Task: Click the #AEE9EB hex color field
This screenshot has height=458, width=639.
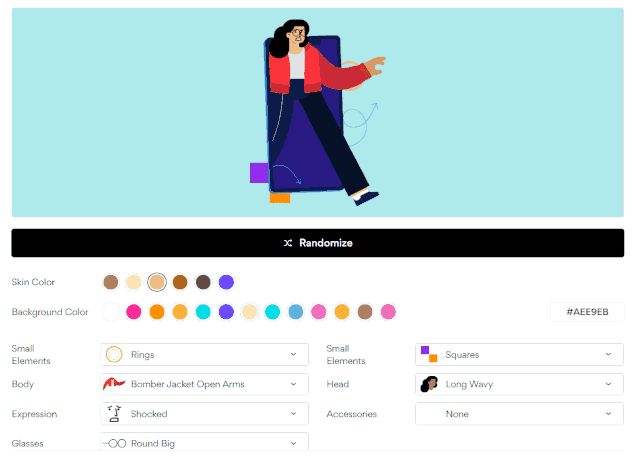Action: coord(587,312)
